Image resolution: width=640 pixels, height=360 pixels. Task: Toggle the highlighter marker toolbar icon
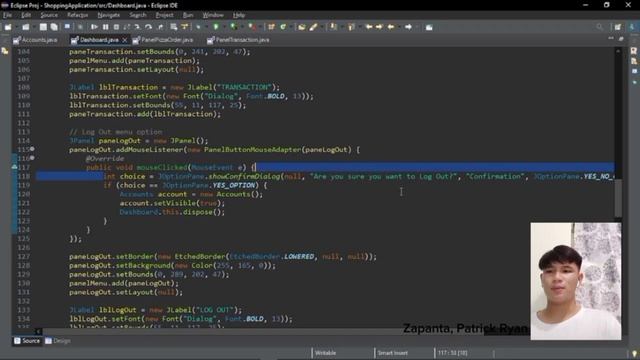click(x=313, y=27)
